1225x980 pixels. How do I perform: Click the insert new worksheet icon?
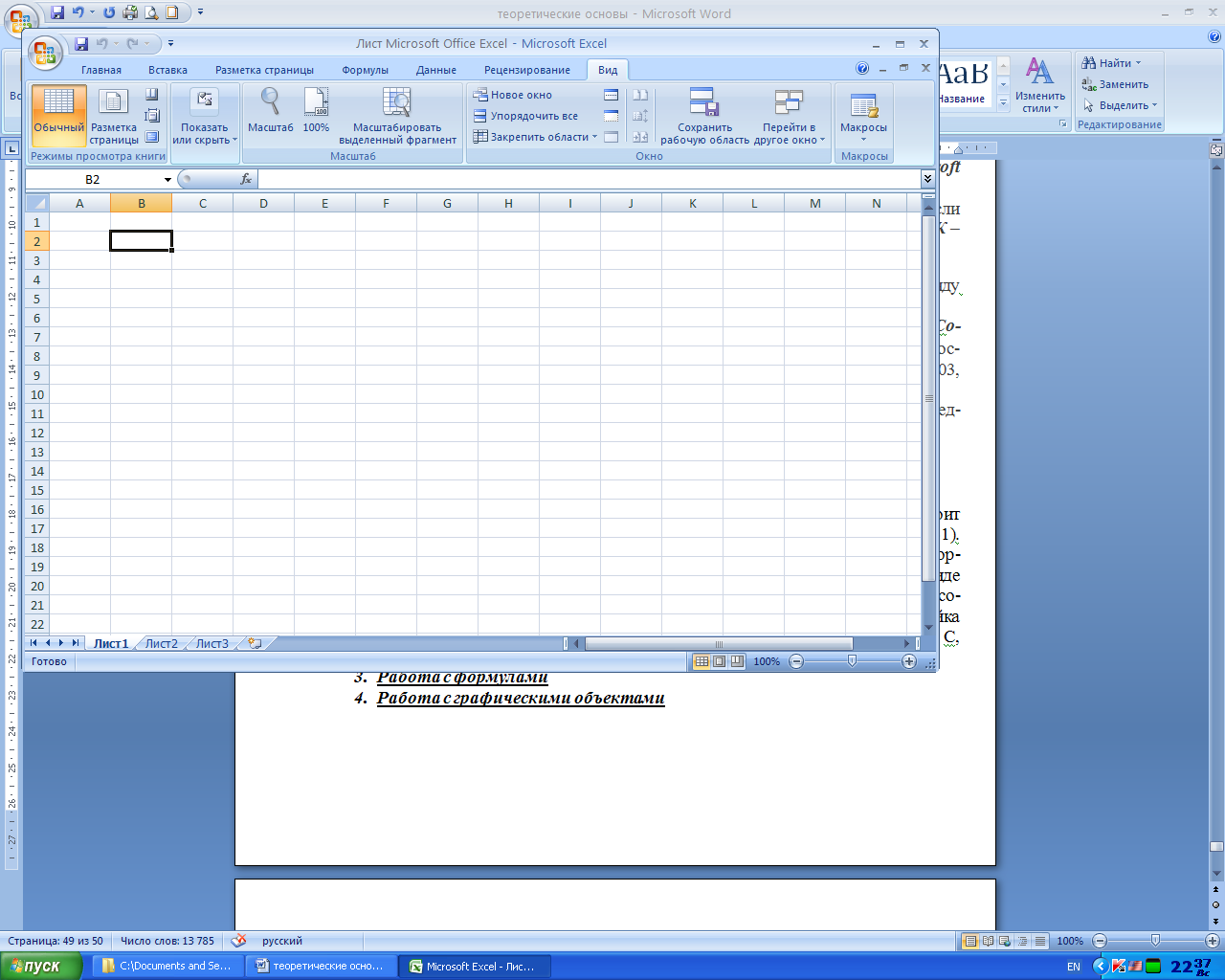(255, 644)
